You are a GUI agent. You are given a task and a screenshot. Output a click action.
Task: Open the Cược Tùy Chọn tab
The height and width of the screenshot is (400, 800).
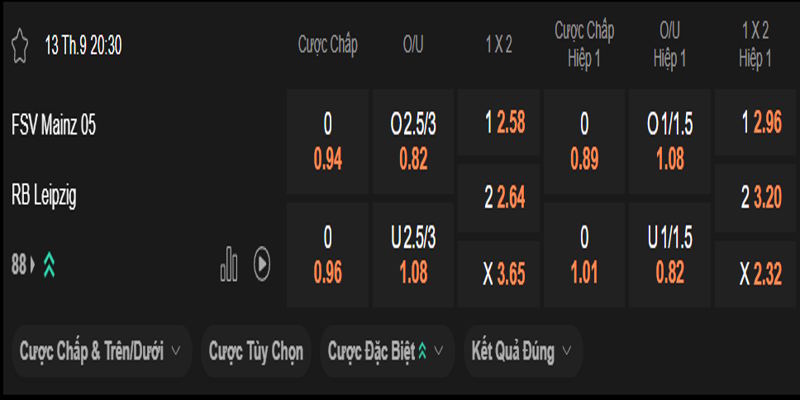pyautogui.click(x=255, y=351)
